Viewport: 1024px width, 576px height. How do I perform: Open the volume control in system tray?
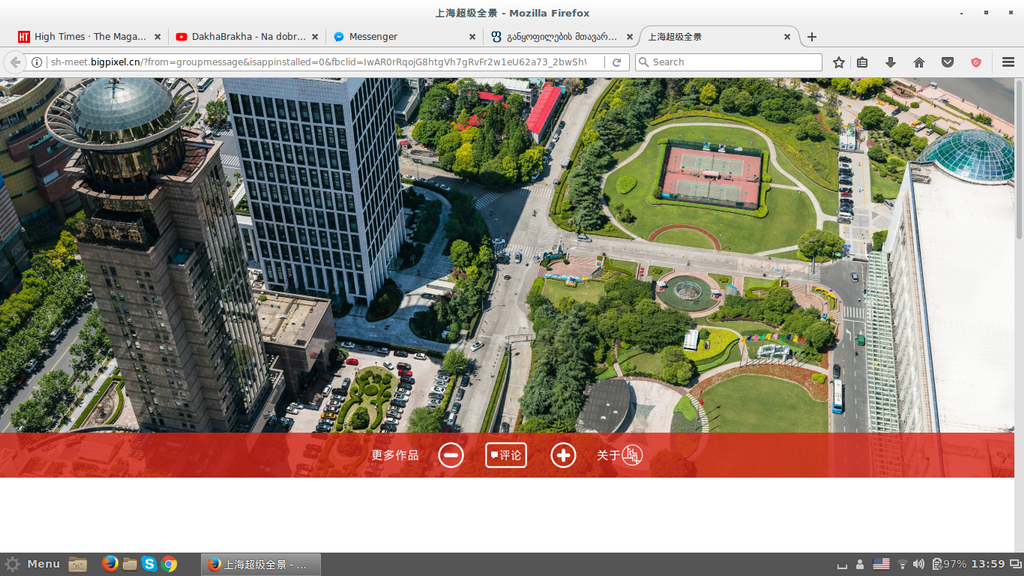pos(918,564)
